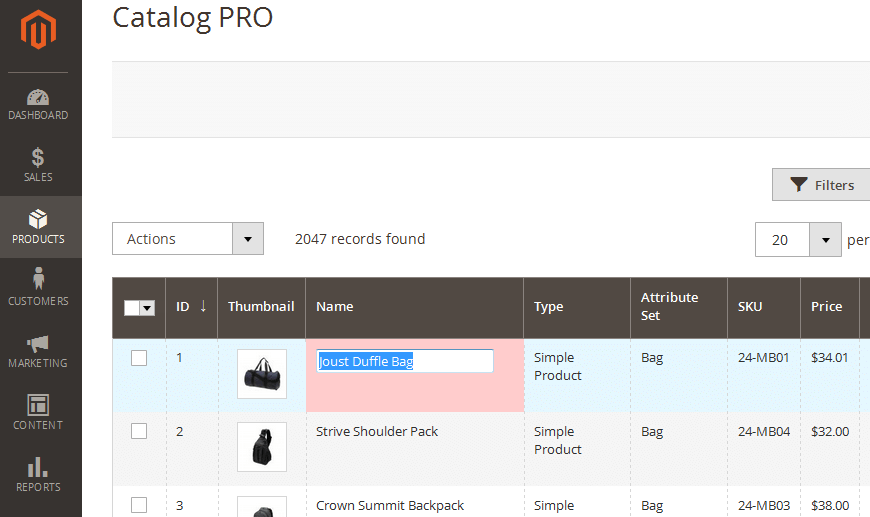Check the box for Crown Summit Backpack
This screenshot has width=870, height=517.
pyautogui.click(x=139, y=505)
